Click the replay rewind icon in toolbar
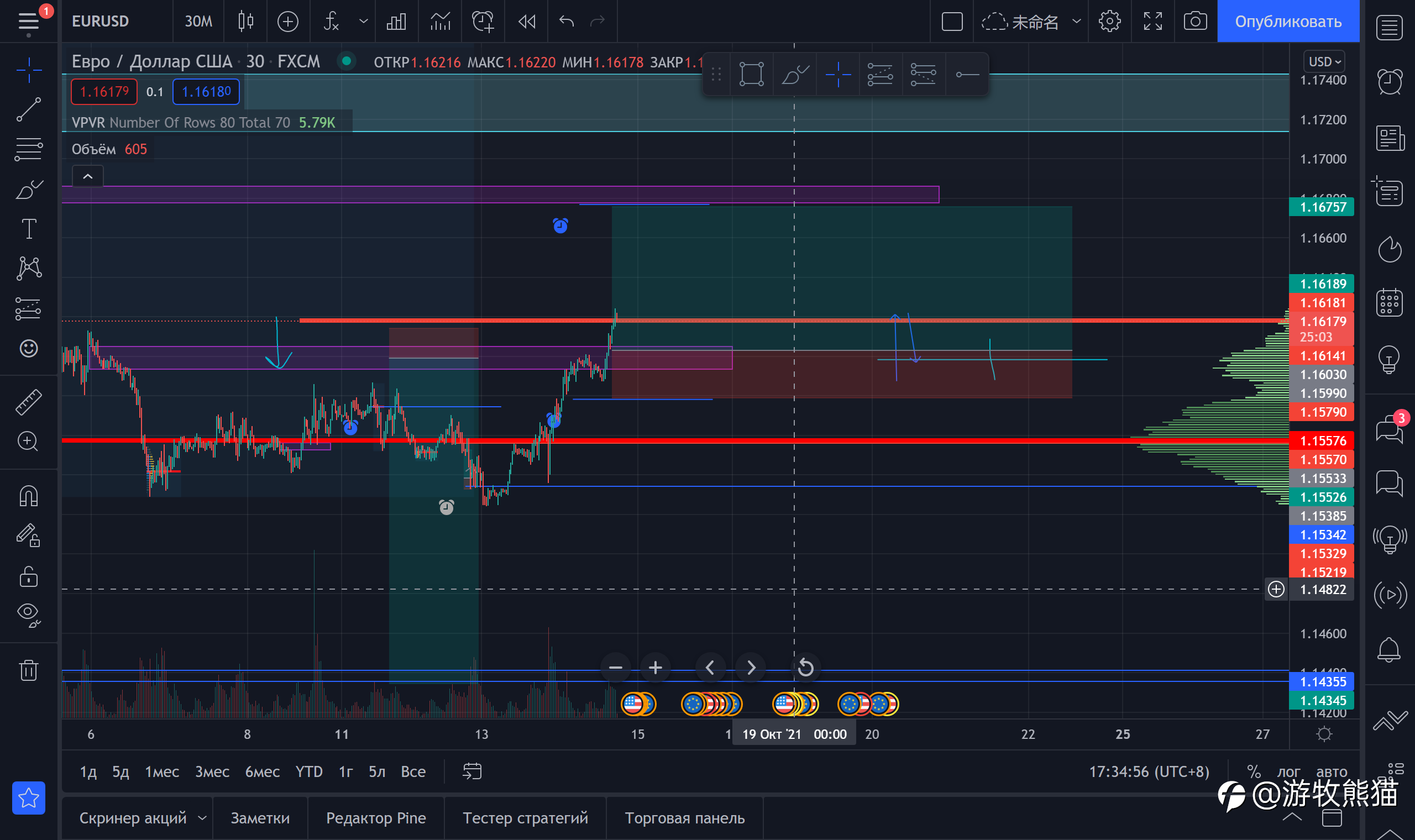 coord(526,22)
